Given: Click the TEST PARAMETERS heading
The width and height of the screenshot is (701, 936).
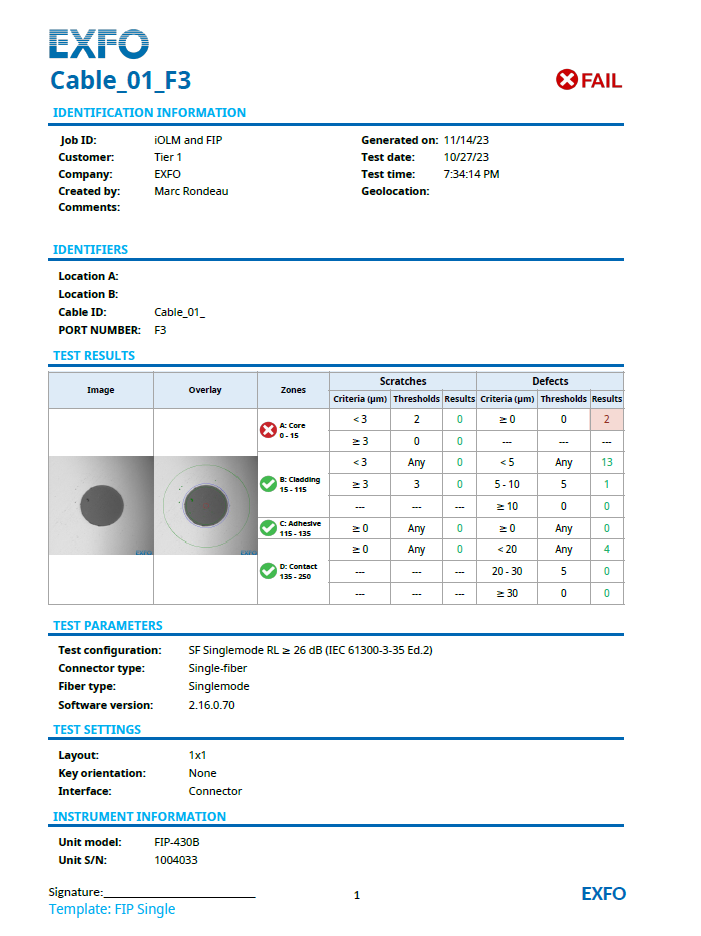Looking at the screenshot, I should pyautogui.click(x=107, y=626).
